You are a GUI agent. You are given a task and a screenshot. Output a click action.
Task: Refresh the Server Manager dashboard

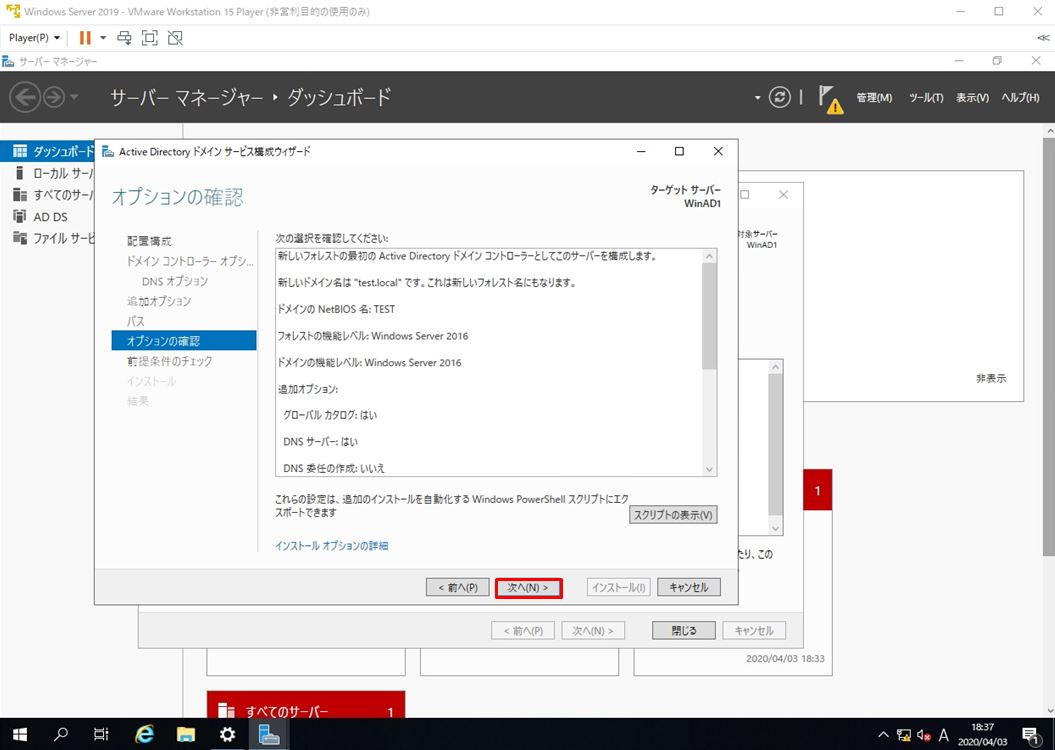coord(779,98)
